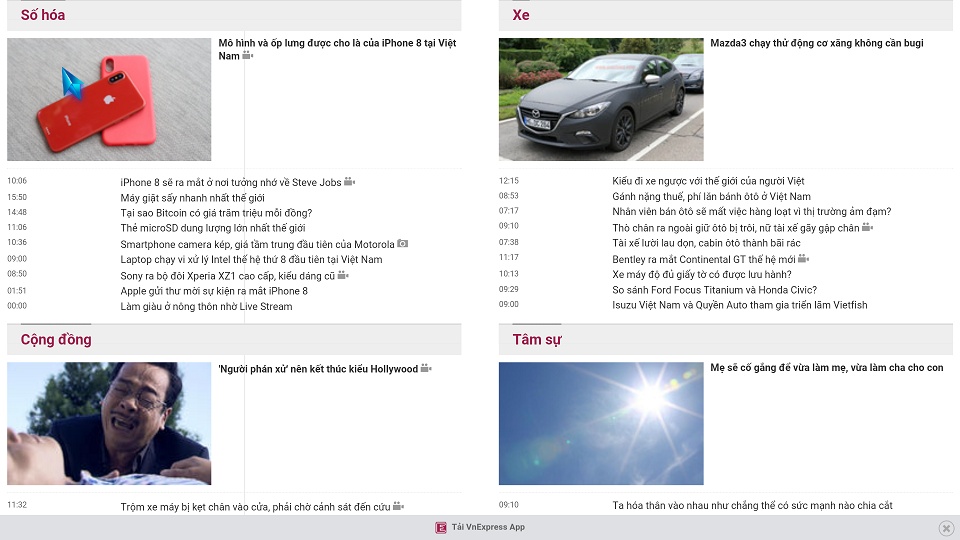Screen dimensions: 960x540
Task: Click the sun in blue sky thumbnail
Action: pyautogui.click(x=601, y=424)
